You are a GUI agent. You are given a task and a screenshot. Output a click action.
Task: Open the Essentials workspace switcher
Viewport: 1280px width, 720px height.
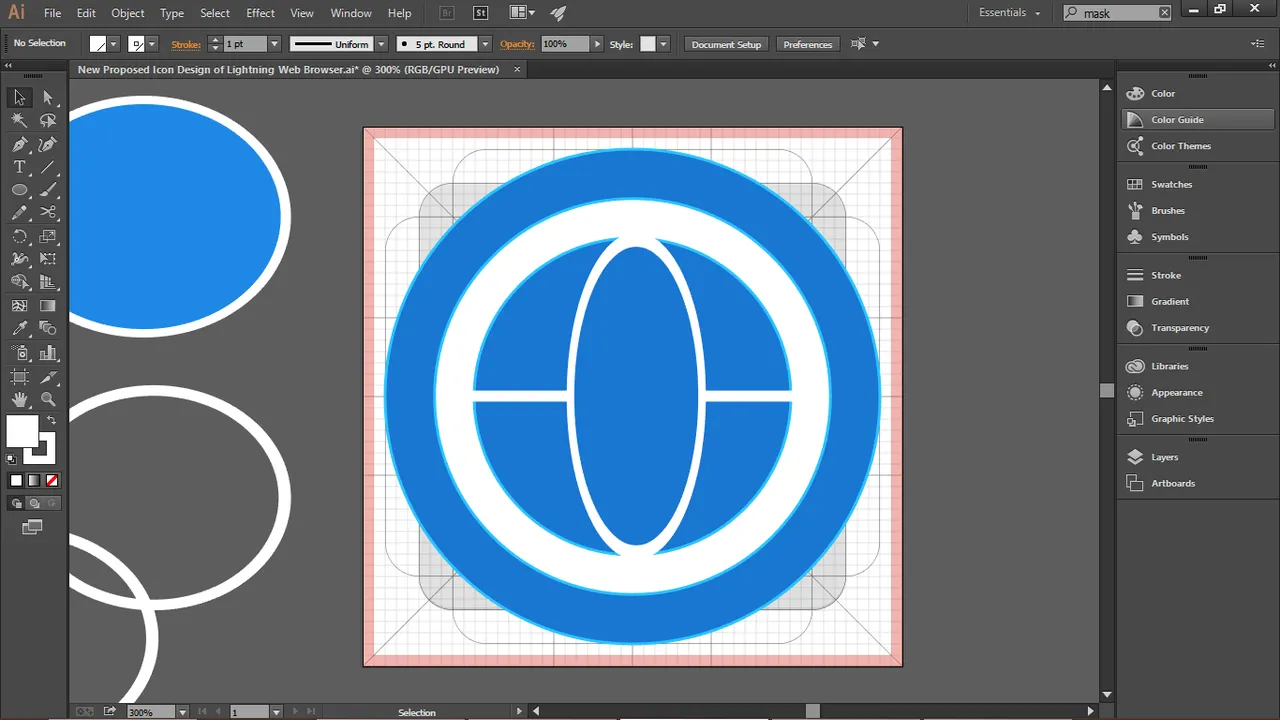(1010, 13)
